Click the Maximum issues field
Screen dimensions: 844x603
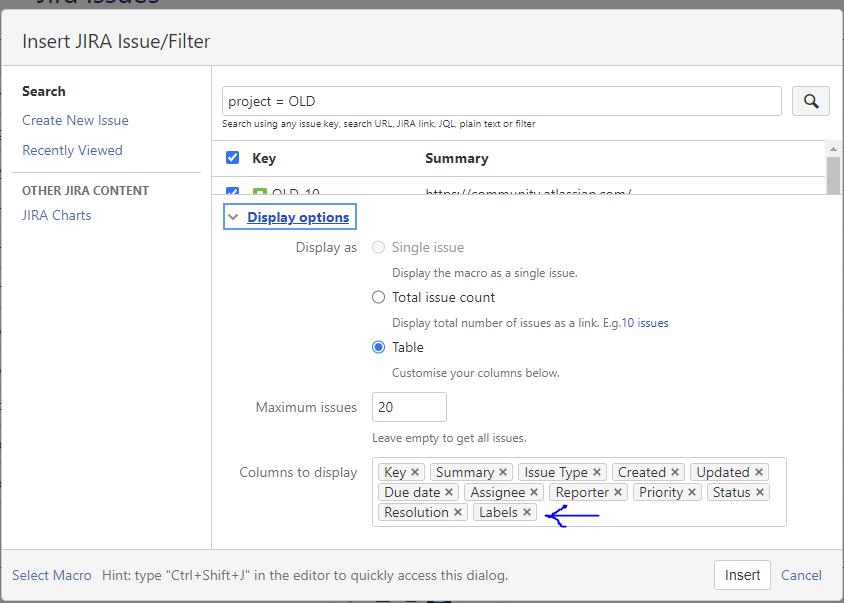coord(409,407)
